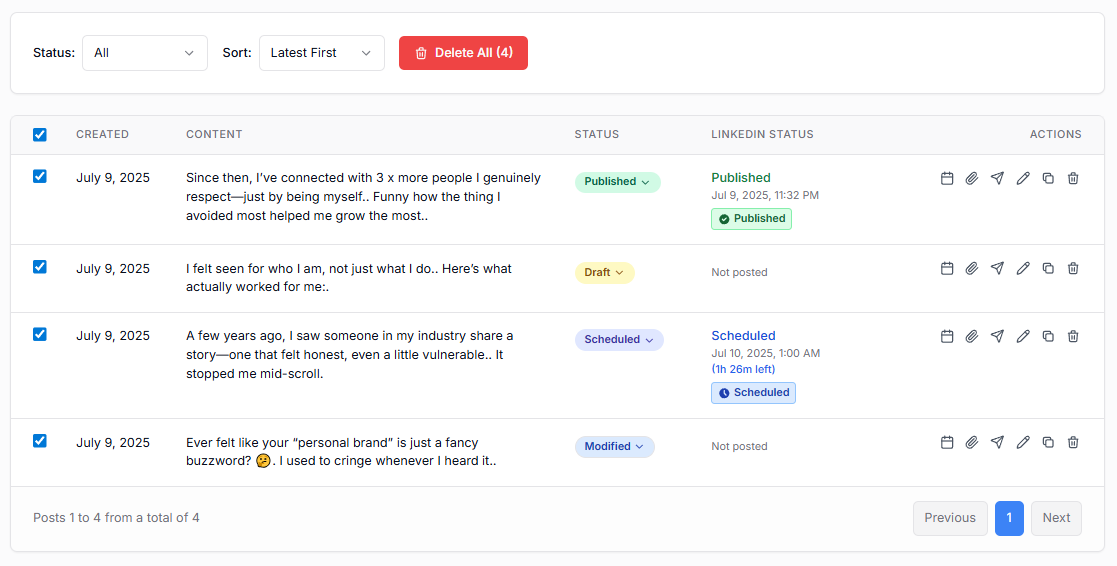Edit the Modified post with pencil icon

tap(1023, 443)
